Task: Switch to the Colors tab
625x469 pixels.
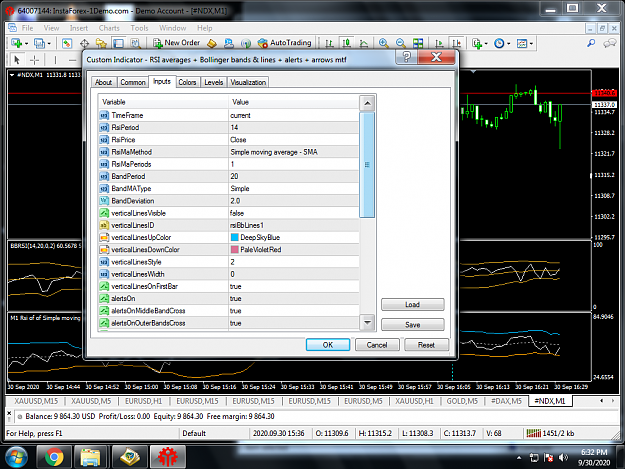Action: coord(187,82)
